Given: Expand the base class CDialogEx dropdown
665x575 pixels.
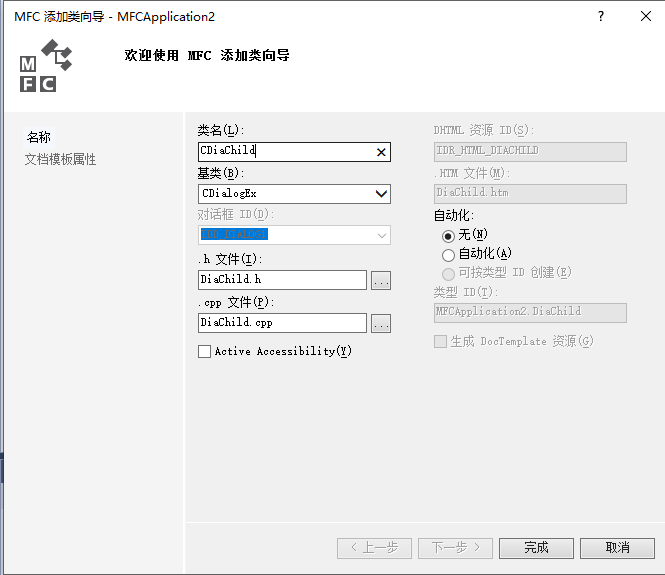Looking at the screenshot, I should tap(381, 194).
